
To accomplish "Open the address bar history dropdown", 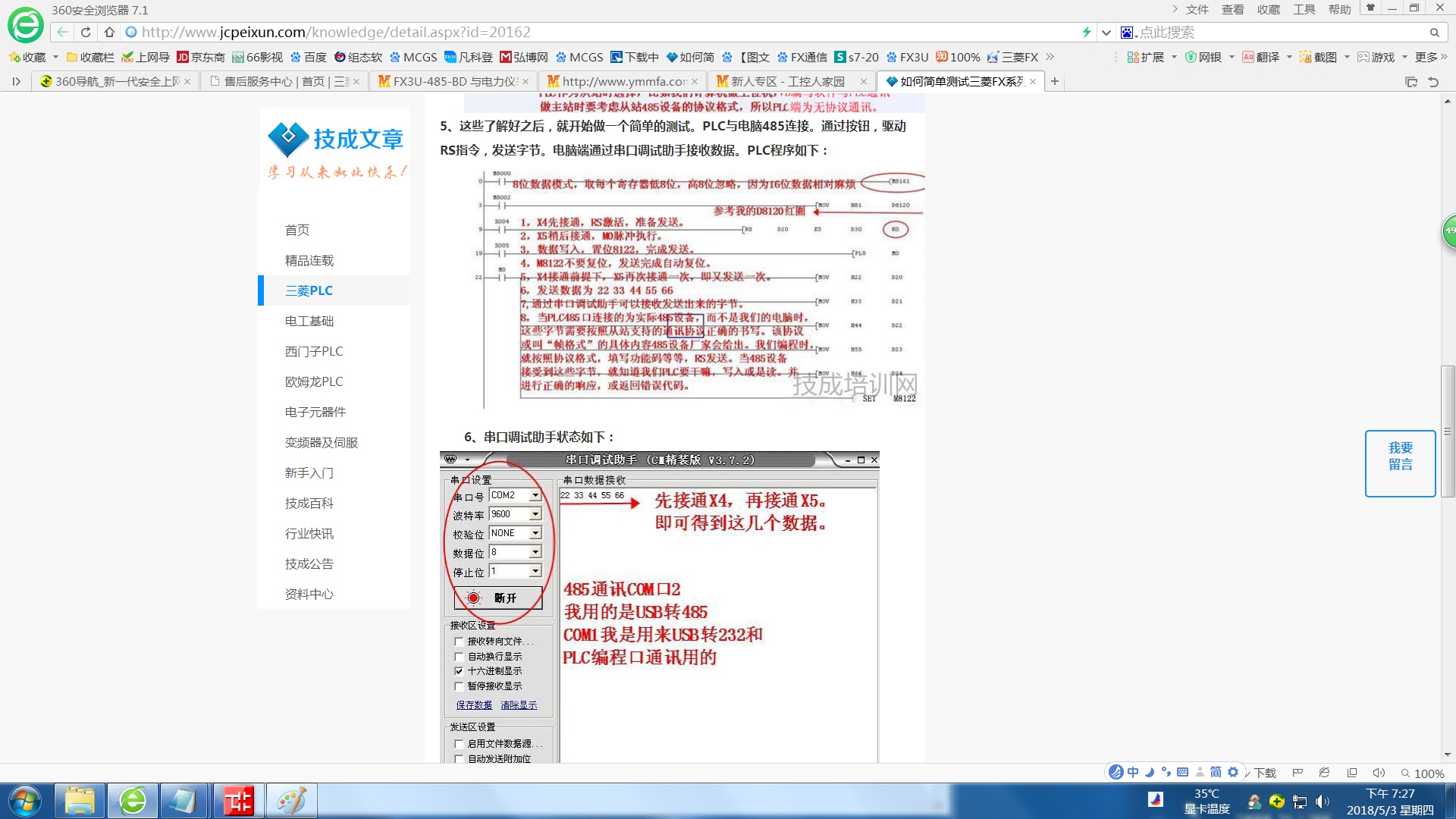I will pos(1106,33).
